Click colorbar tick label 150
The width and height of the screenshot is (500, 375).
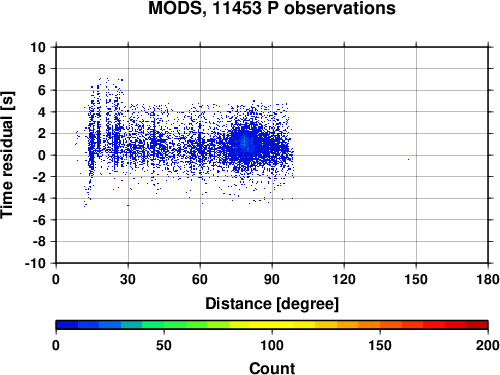pyautogui.click(x=380, y=345)
